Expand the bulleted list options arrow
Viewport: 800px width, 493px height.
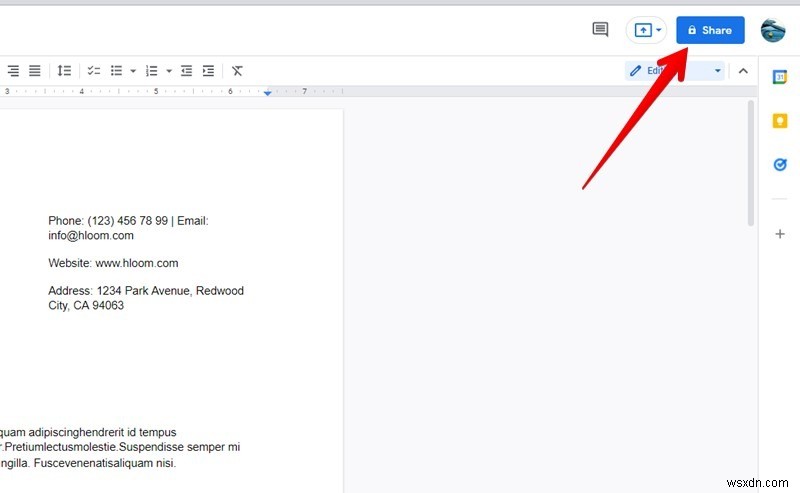point(133,71)
